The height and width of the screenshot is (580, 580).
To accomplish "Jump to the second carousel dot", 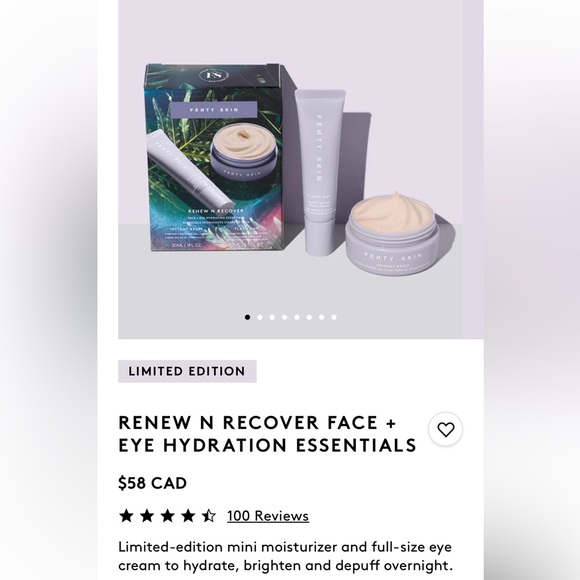I will [260, 317].
